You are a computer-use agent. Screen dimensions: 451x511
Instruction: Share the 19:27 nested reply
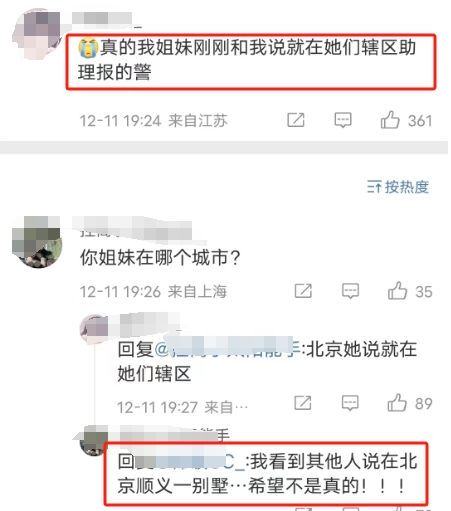(x=303, y=403)
